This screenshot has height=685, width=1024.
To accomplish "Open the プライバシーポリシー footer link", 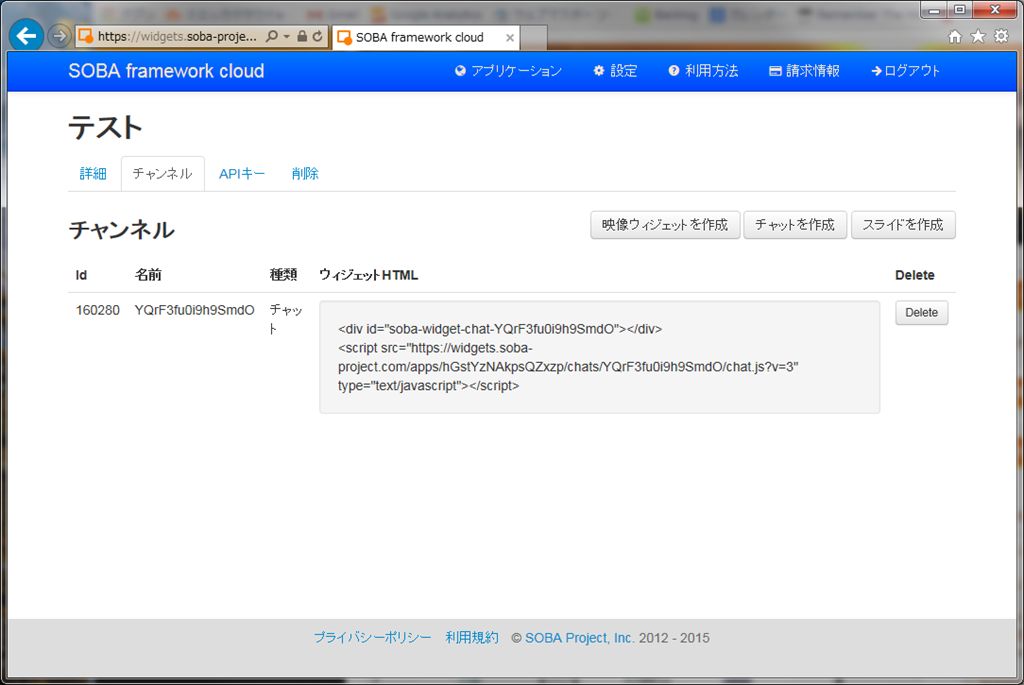I will [x=372, y=638].
